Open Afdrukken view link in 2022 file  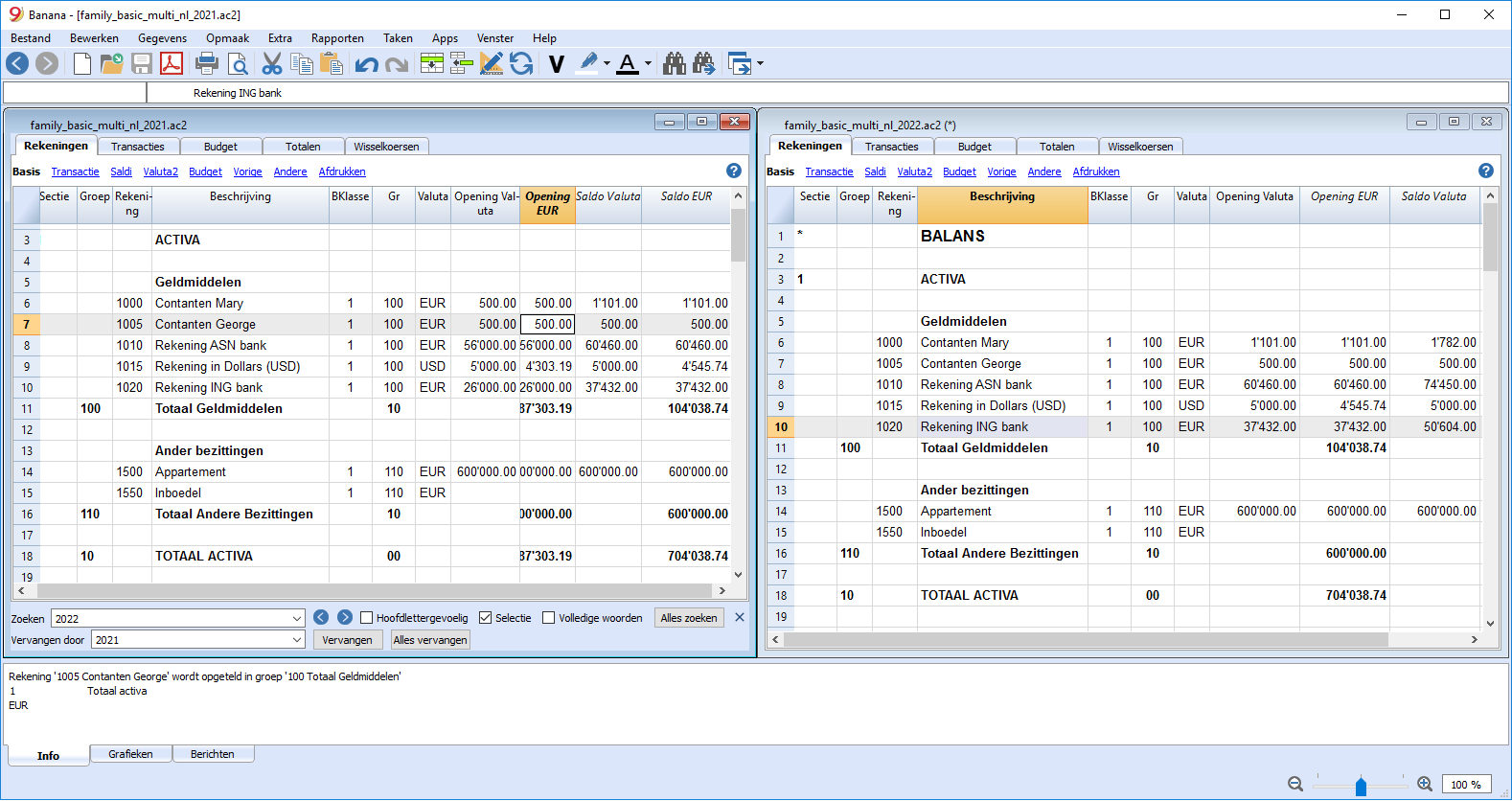click(1096, 172)
